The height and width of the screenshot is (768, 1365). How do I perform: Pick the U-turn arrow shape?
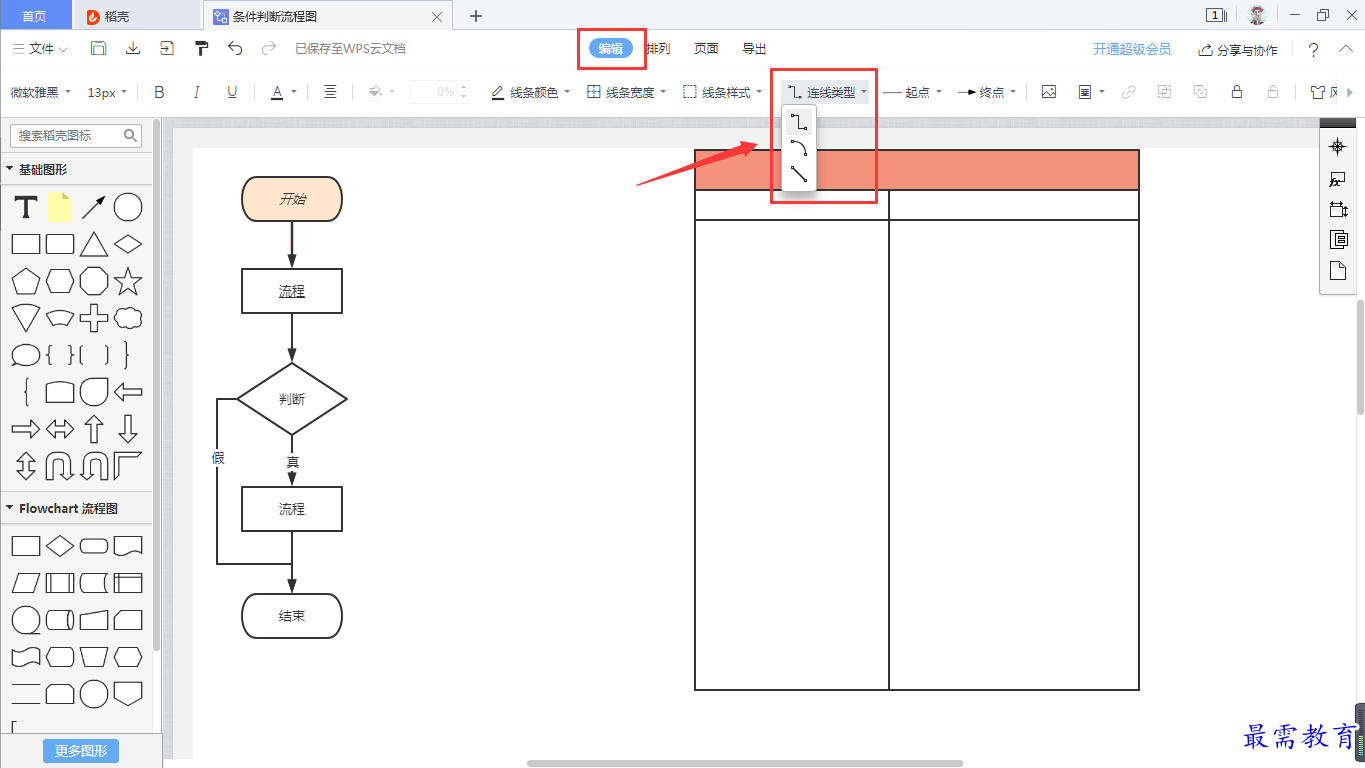[x=60, y=466]
